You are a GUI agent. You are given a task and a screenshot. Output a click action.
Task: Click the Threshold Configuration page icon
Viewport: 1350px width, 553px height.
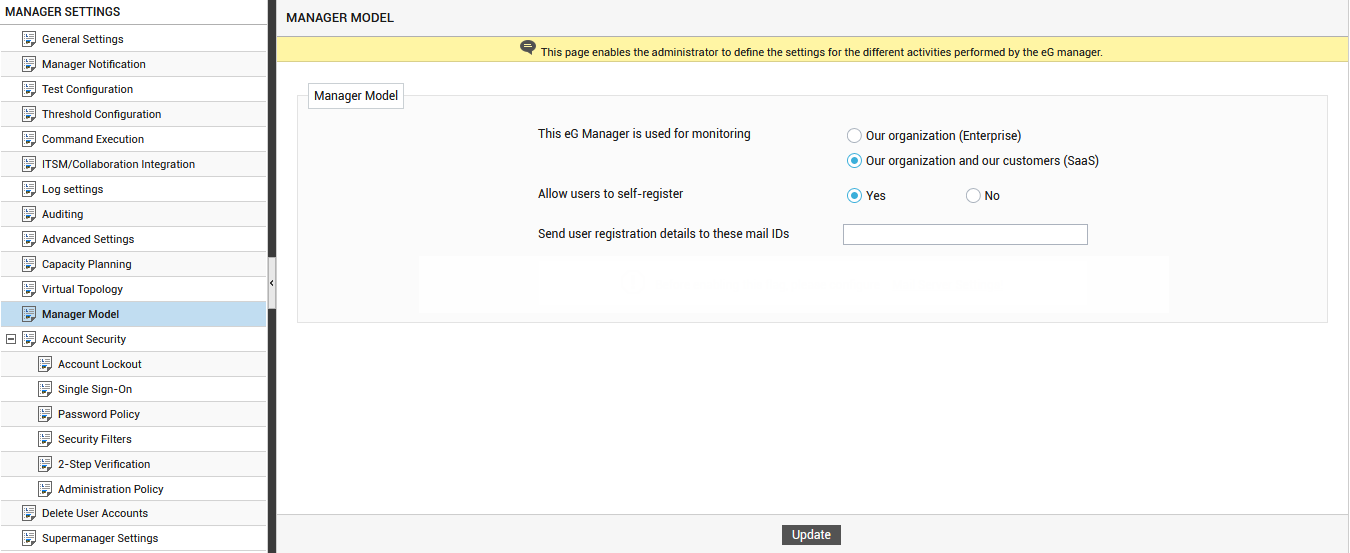point(29,114)
